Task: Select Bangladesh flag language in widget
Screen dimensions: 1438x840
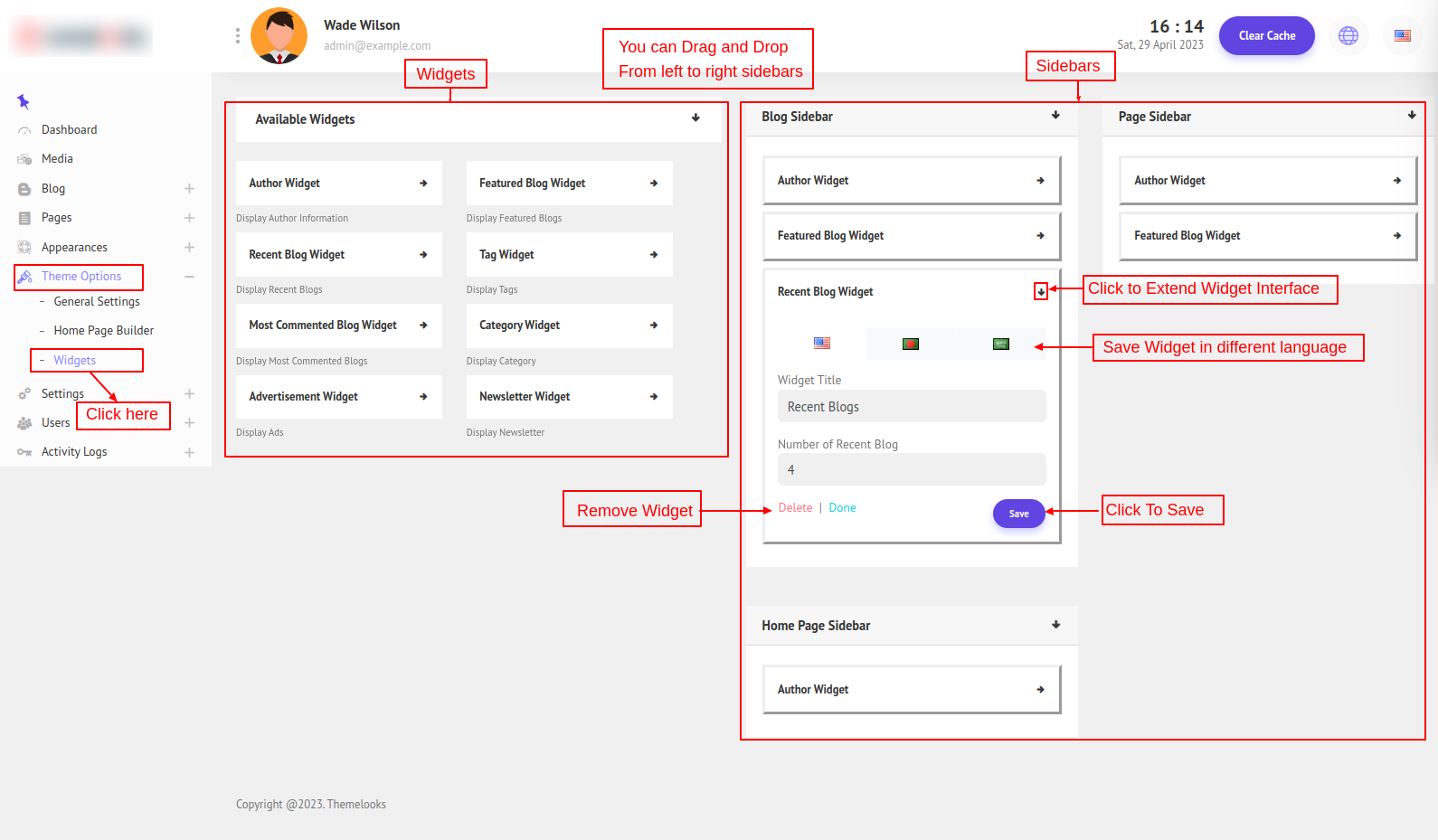Action: point(911,344)
